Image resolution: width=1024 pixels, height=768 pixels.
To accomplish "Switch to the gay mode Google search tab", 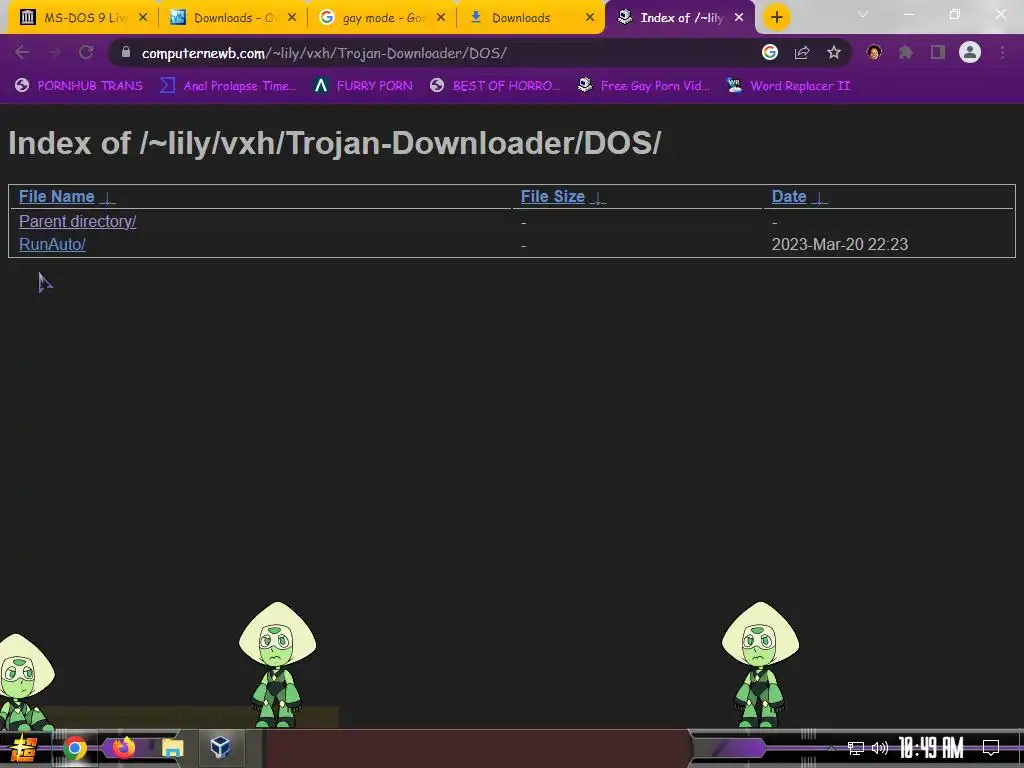I will tap(382, 18).
